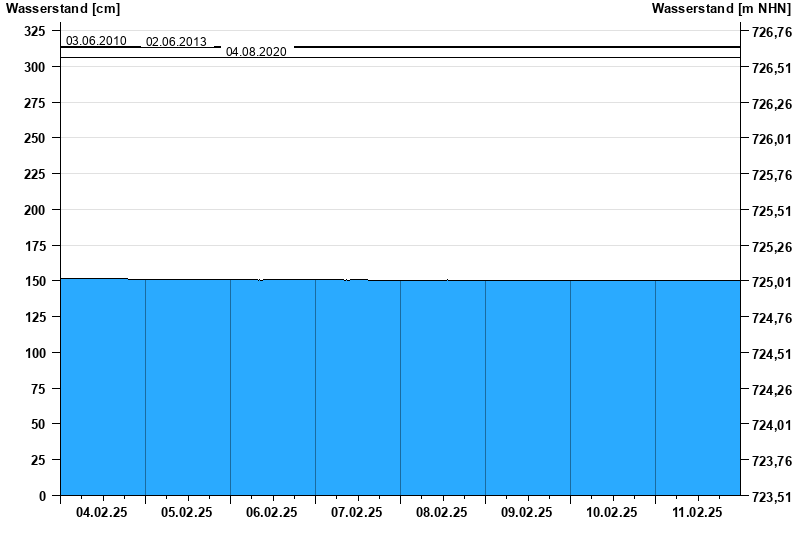This screenshot has height=550, width=800.
Task: Select the 07.02.25 date on the x-axis
Action: (357, 512)
